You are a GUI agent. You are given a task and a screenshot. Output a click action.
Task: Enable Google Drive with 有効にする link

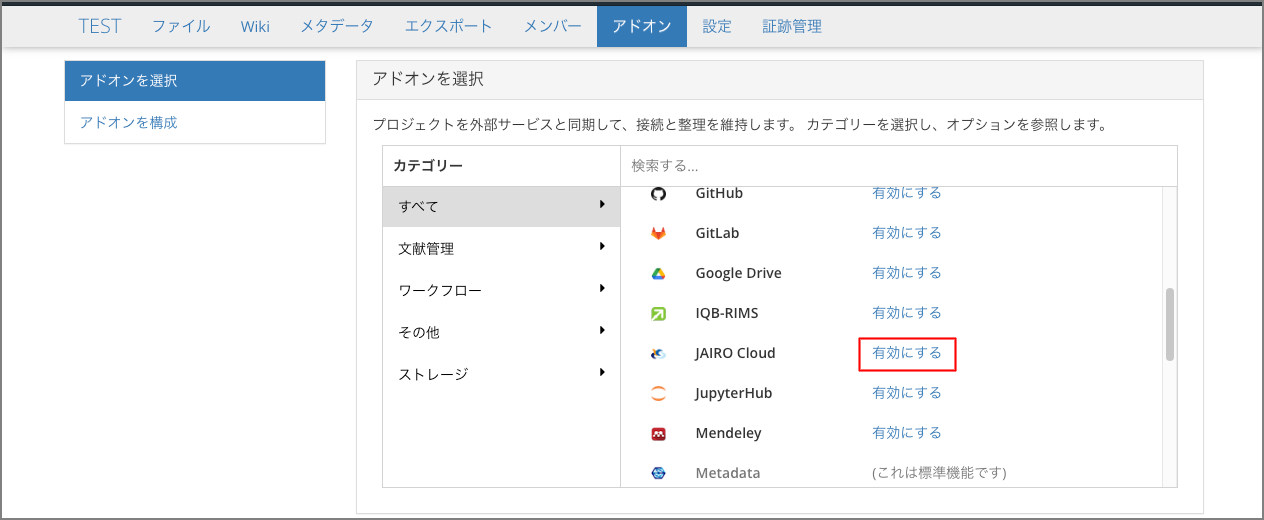[x=907, y=273]
